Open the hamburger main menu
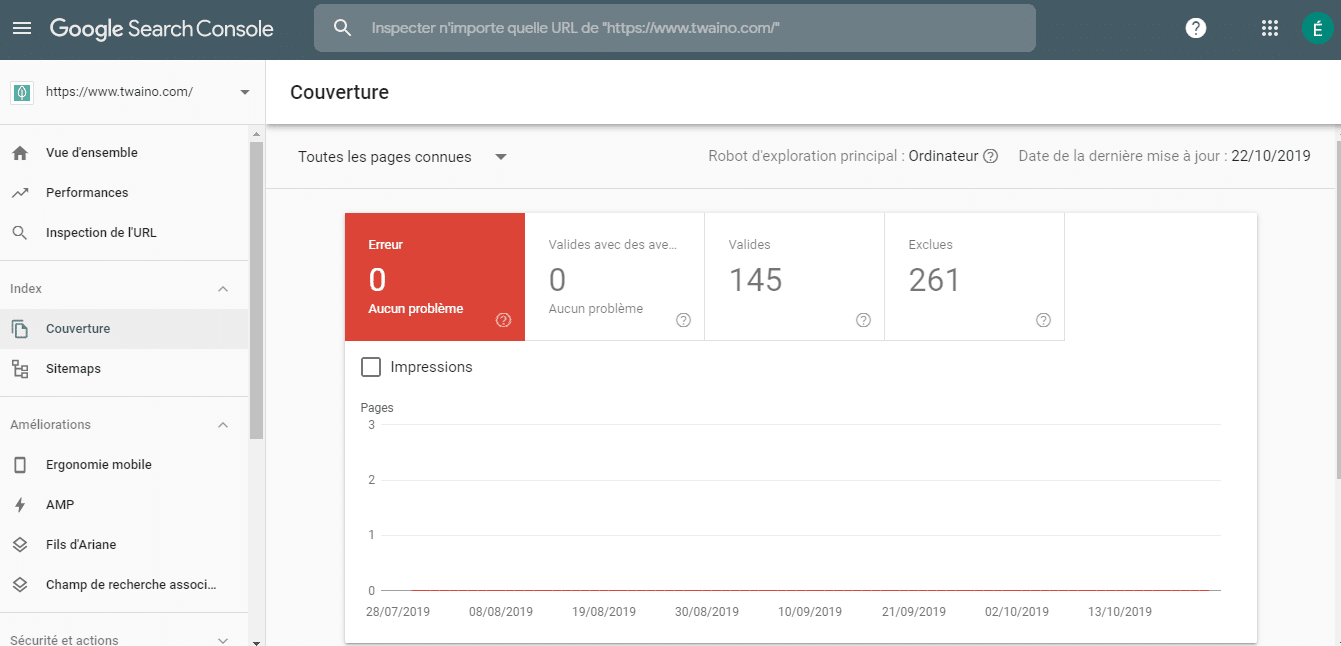Screen dimensions: 1341x646 tap(22, 28)
